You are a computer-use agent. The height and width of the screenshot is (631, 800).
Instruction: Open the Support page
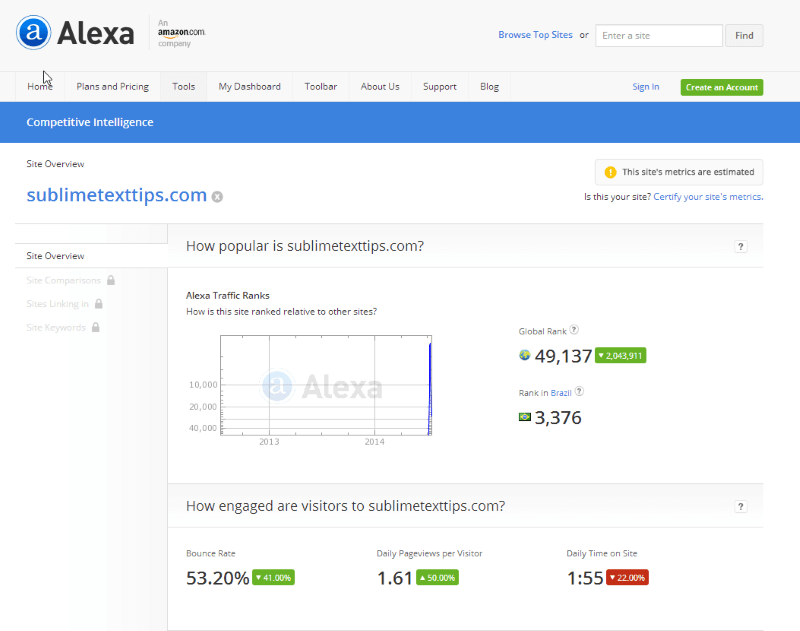[x=440, y=87]
